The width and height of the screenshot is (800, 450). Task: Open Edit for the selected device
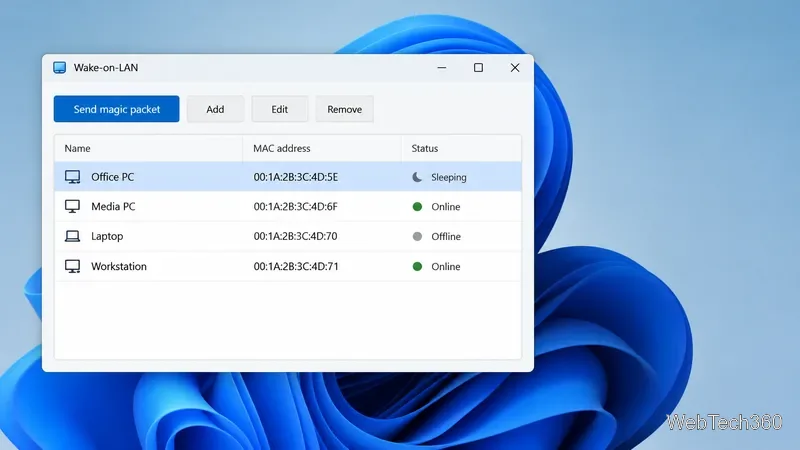pos(280,109)
